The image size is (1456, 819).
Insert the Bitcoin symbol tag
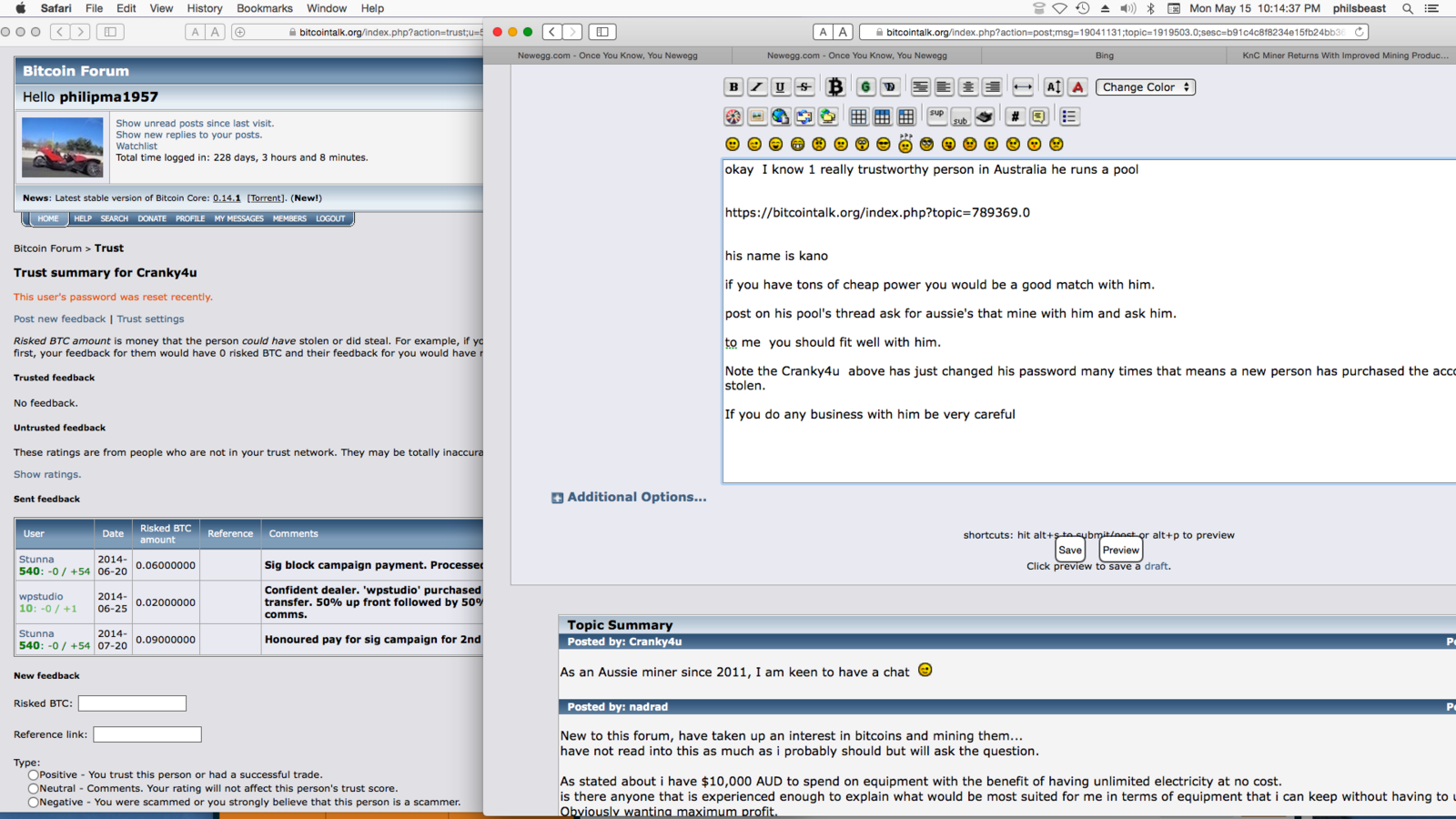click(x=835, y=87)
